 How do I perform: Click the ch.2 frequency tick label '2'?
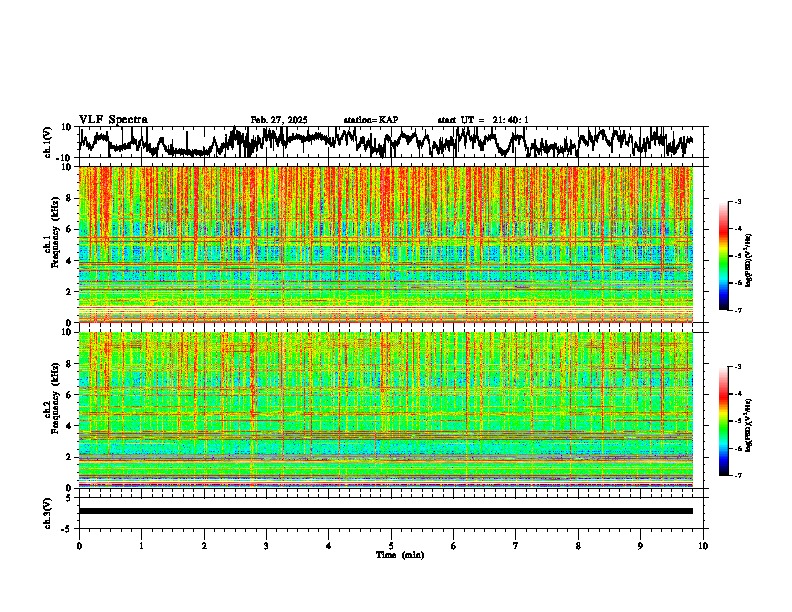69,457
